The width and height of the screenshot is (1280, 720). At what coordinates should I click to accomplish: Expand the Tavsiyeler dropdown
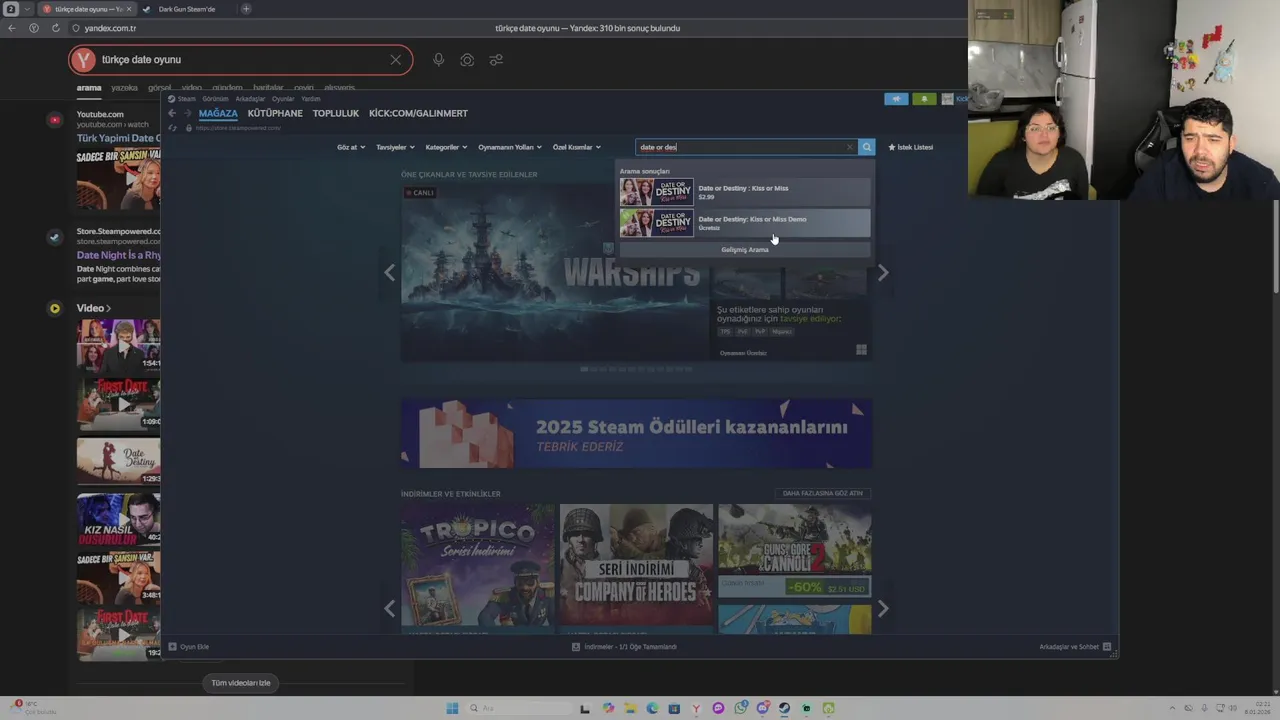point(393,147)
